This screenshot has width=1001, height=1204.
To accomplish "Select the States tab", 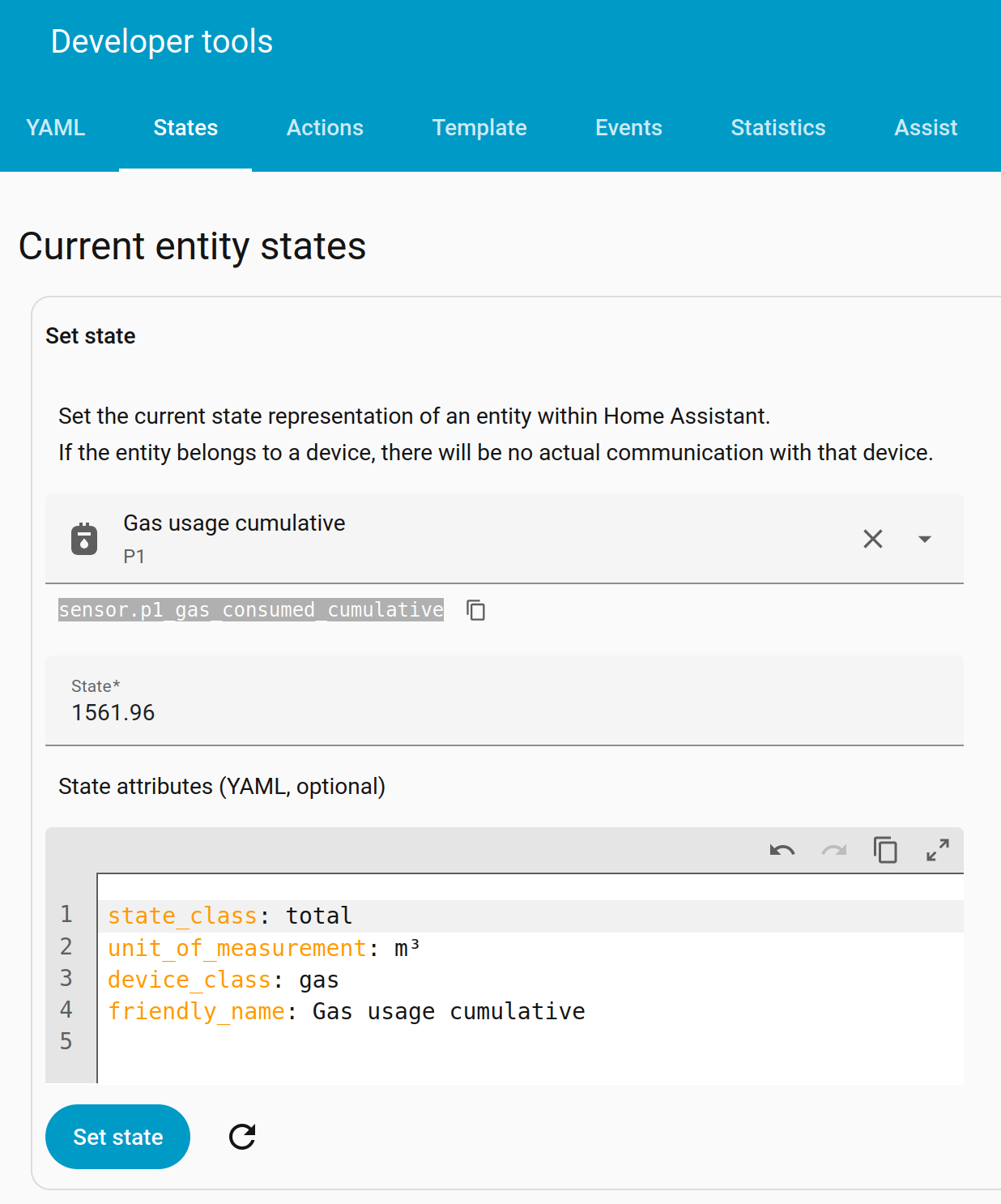I will click(x=185, y=128).
